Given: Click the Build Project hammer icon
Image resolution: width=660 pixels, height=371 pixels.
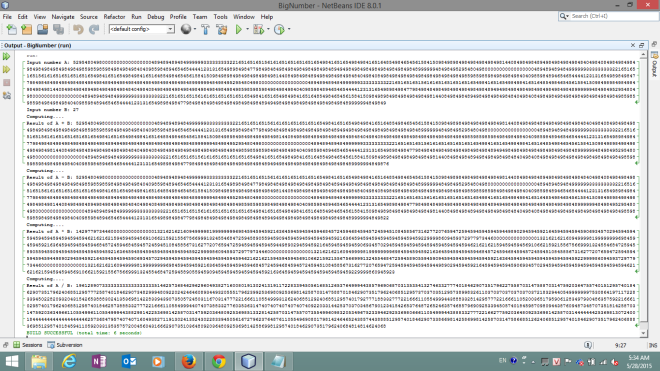Looking at the screenshot, I should tap(205, 29).
